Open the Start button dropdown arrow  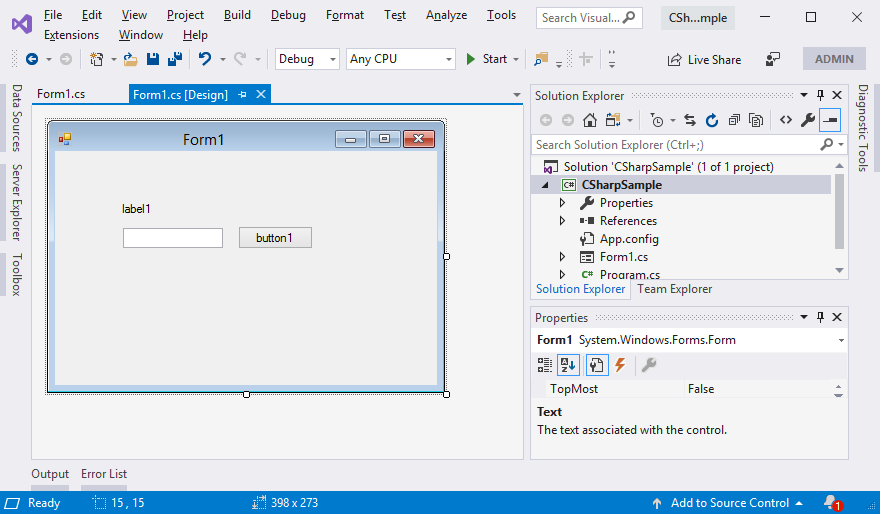click(x=516, y=59)
